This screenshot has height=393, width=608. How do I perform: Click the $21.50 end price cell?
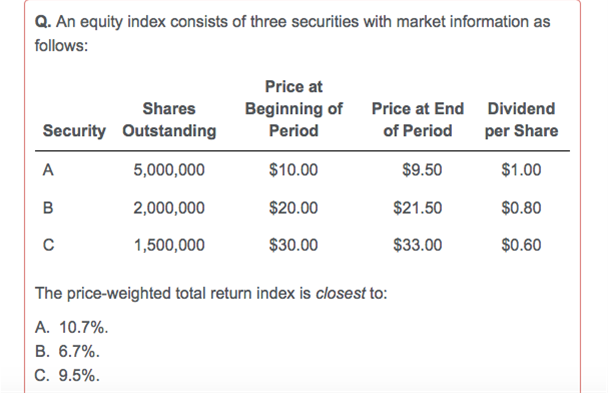[418, 208]
